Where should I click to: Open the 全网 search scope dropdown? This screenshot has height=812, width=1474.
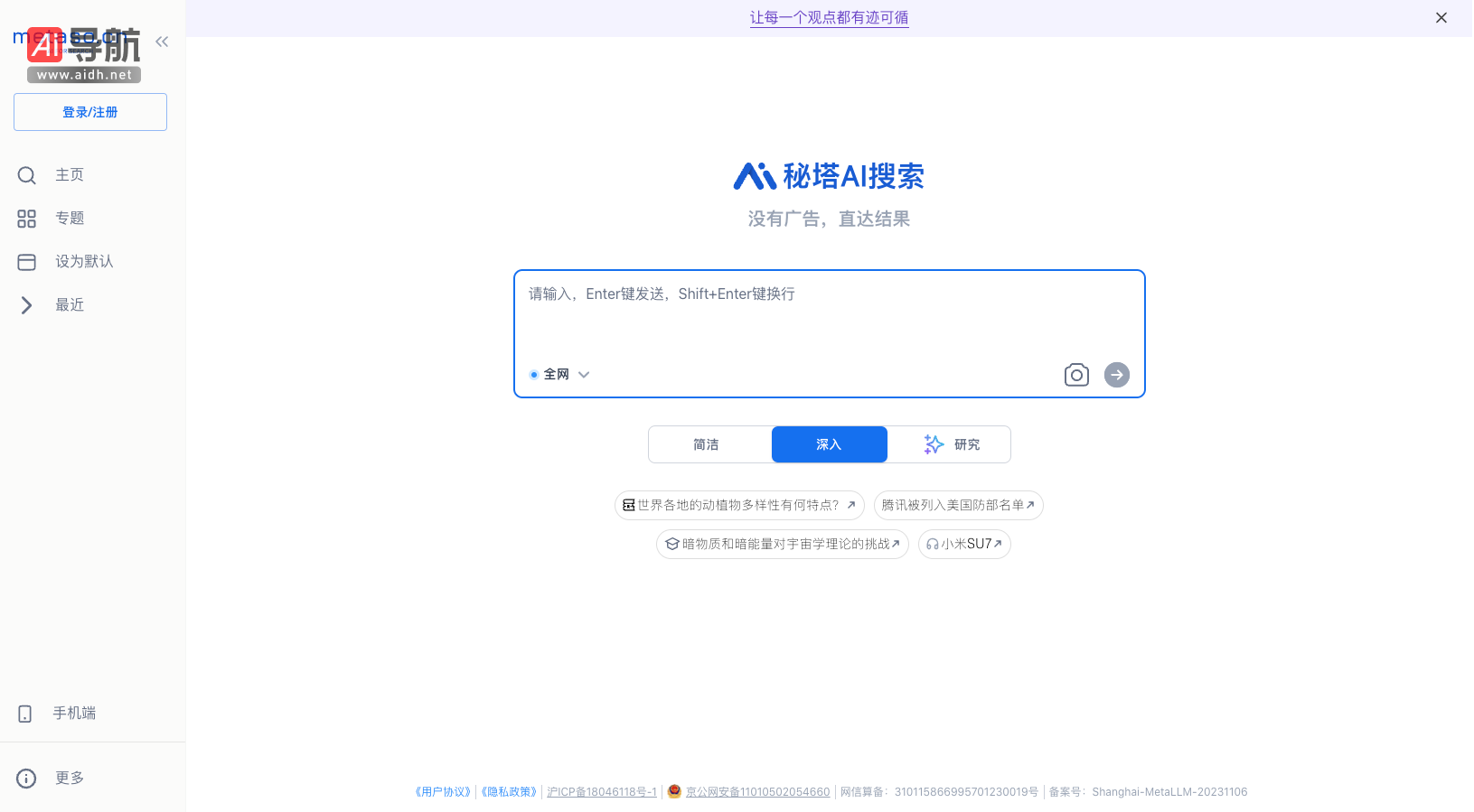tap(560, 375)
